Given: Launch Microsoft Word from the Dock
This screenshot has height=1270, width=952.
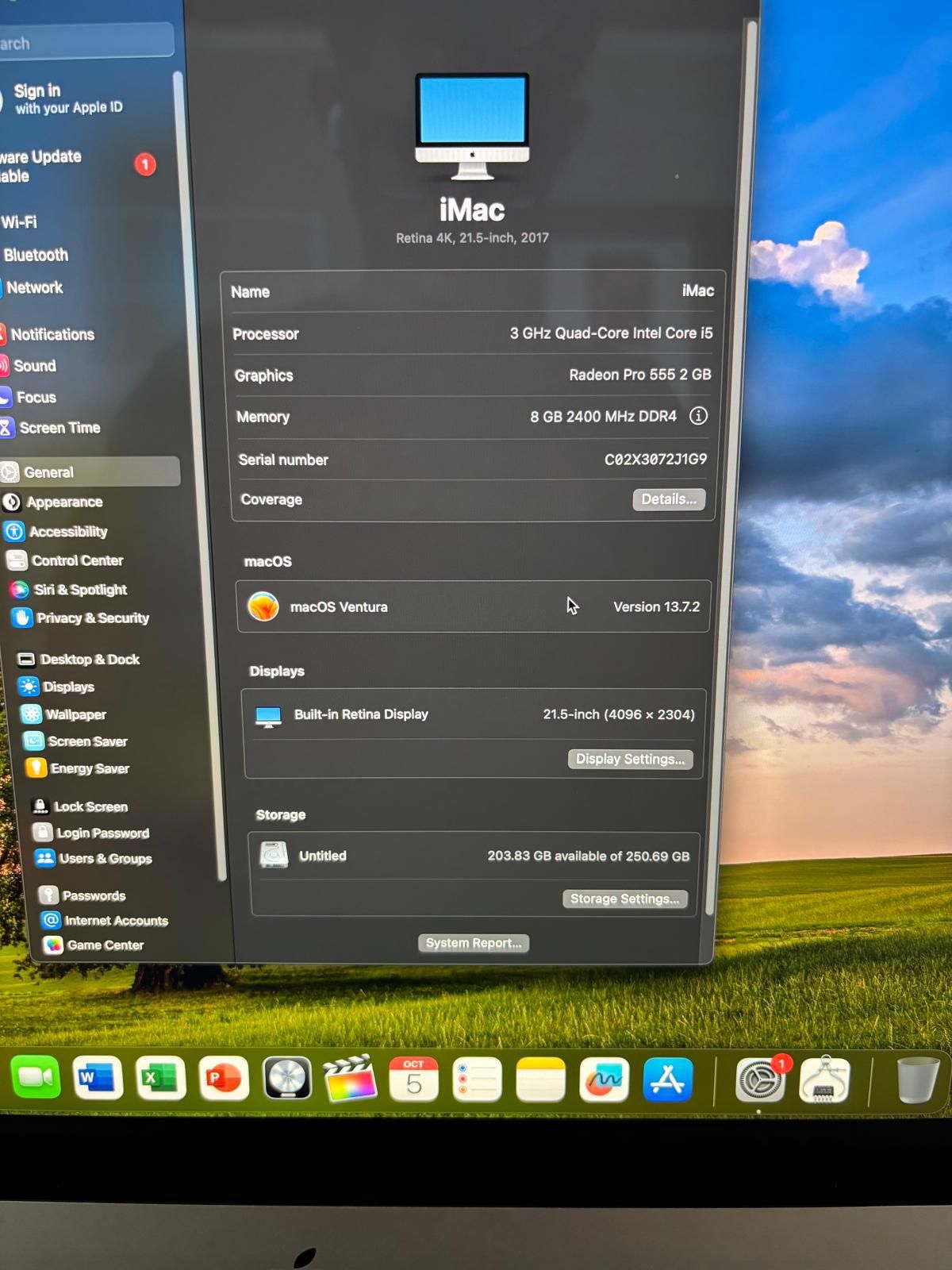Looking at the screenshot, I should coord(98,1078).
